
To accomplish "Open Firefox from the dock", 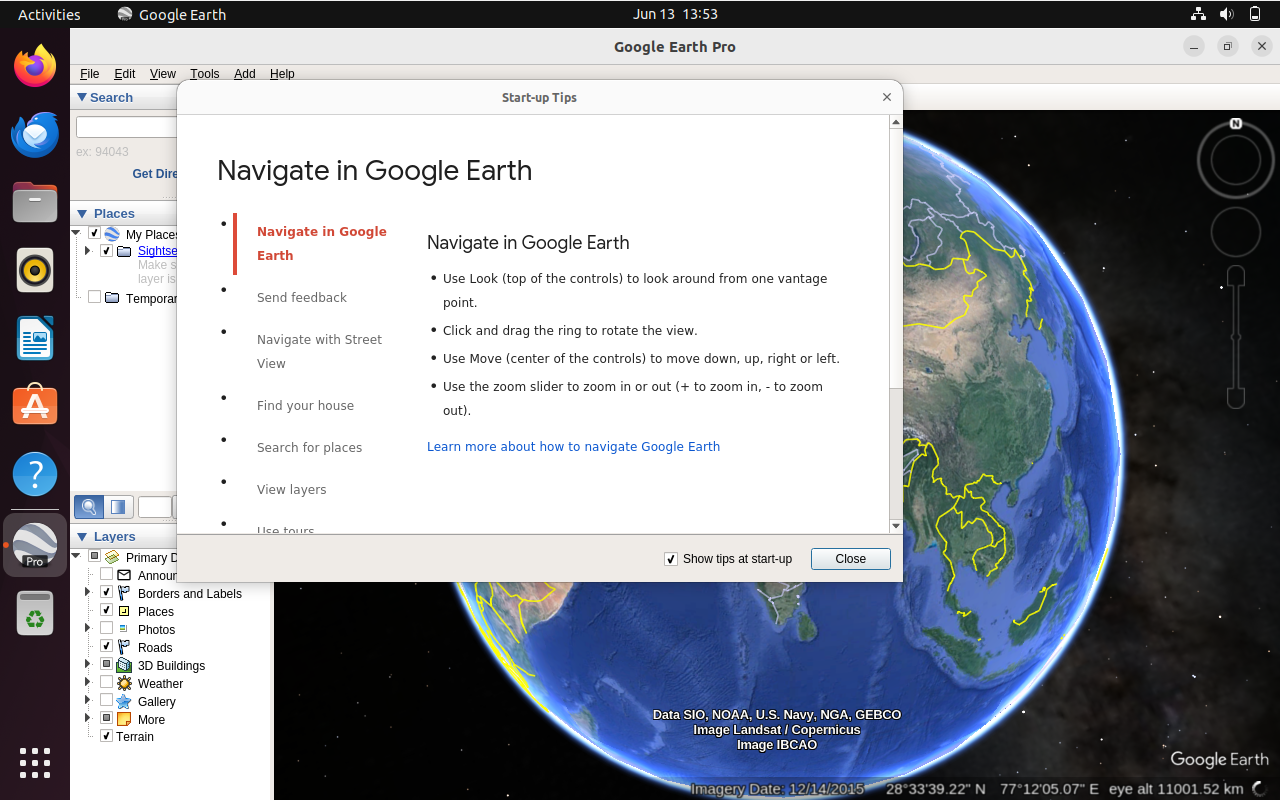I will click(x=35, y=66).
